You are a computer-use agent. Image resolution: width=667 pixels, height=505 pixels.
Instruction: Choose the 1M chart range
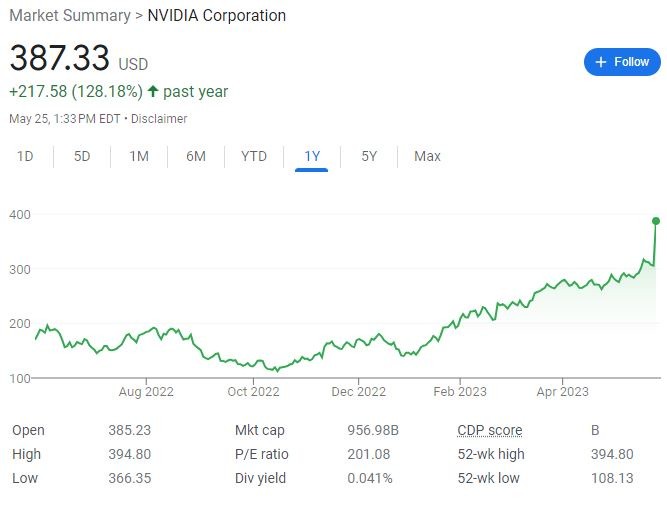tap(139, 156)
